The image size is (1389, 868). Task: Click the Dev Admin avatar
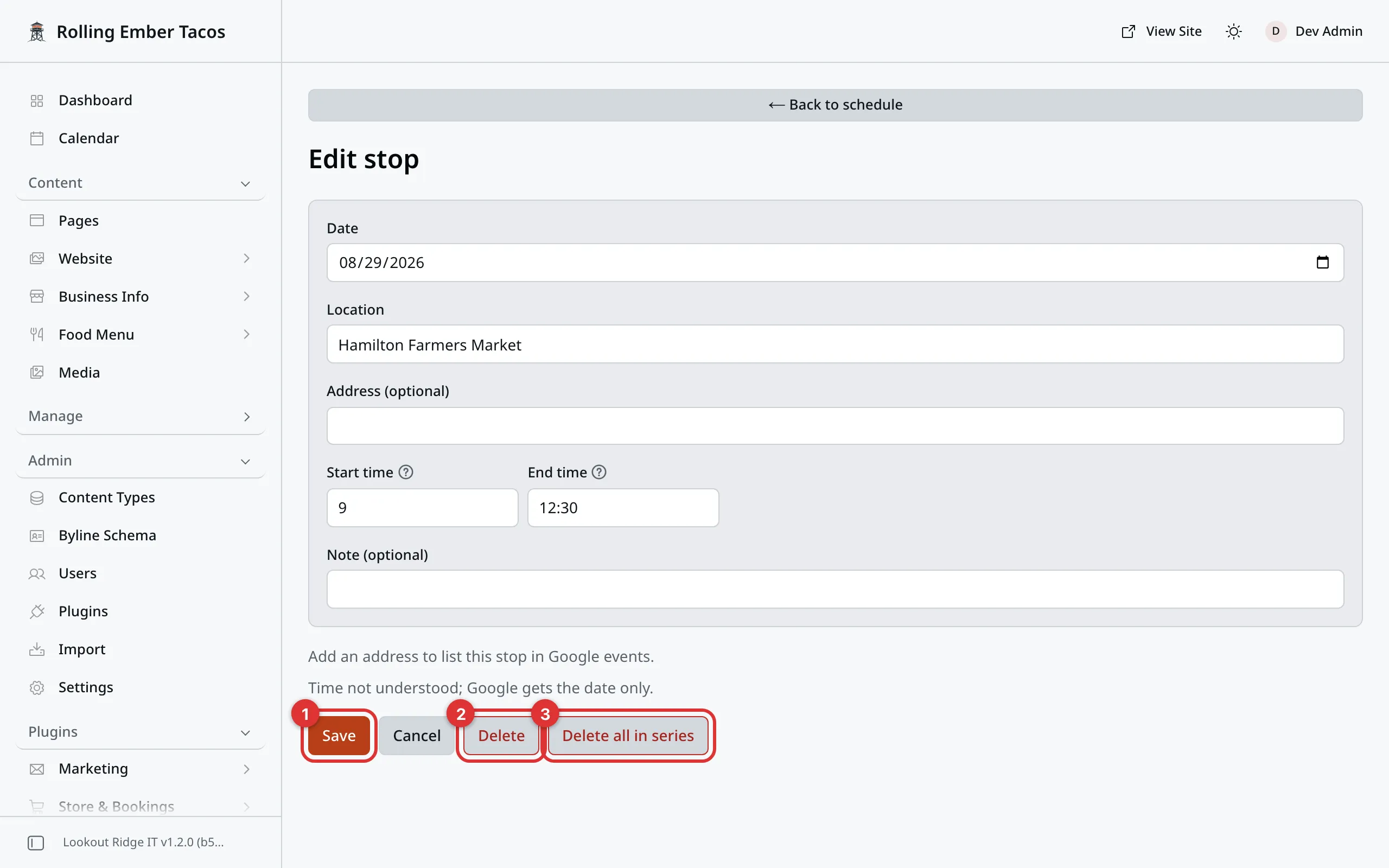pos(1276,31)
